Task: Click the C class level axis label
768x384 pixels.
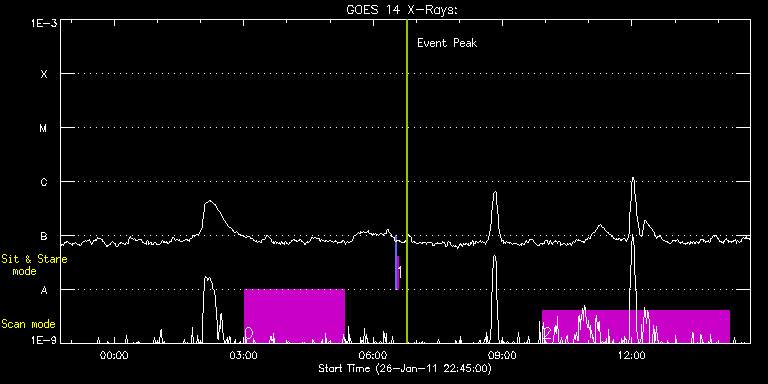Action: click(x=44, y=182)
